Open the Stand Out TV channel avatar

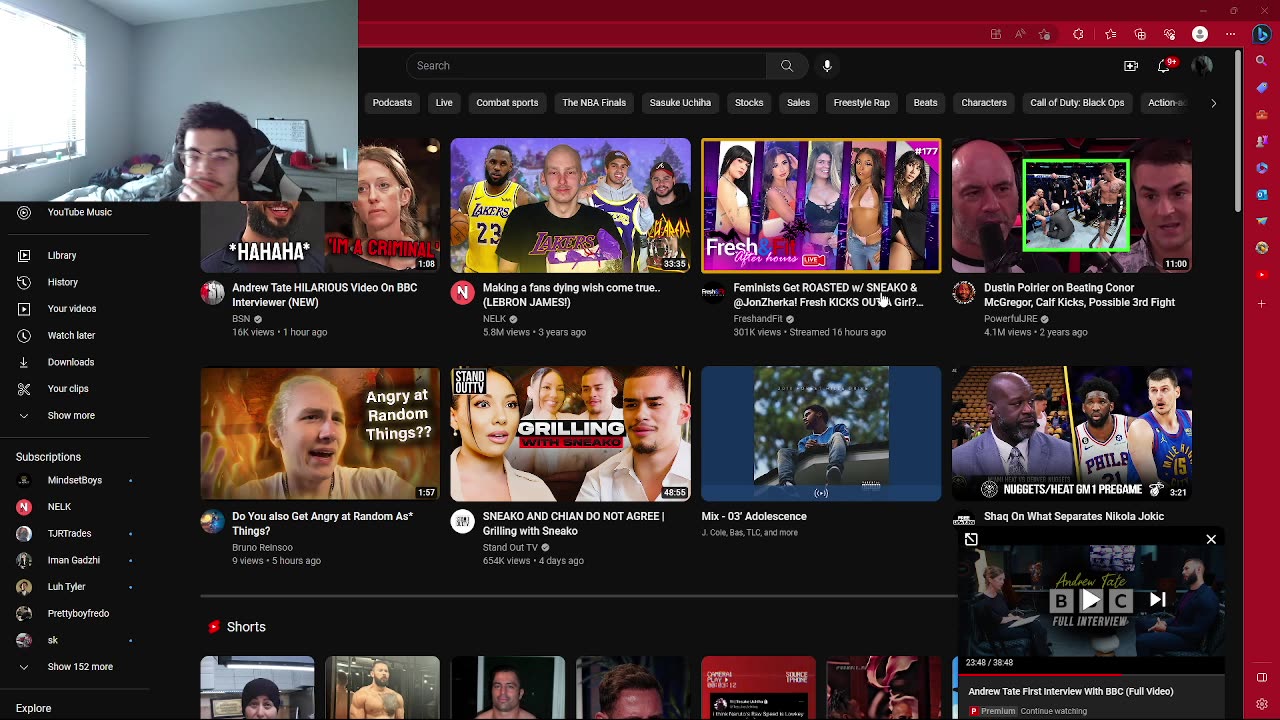(x=462, y=520)
